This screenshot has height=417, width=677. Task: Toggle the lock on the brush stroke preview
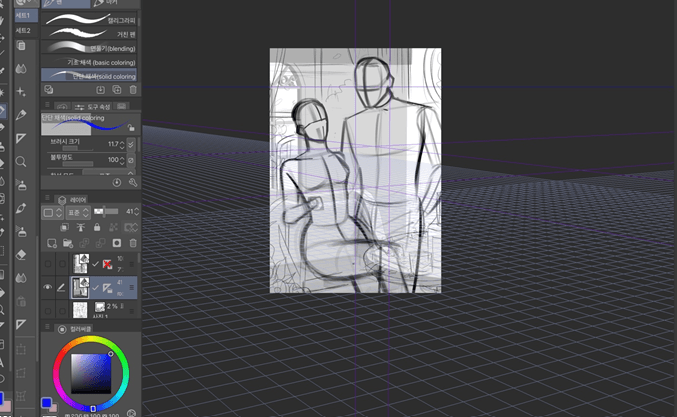click(x=131, y=128)
